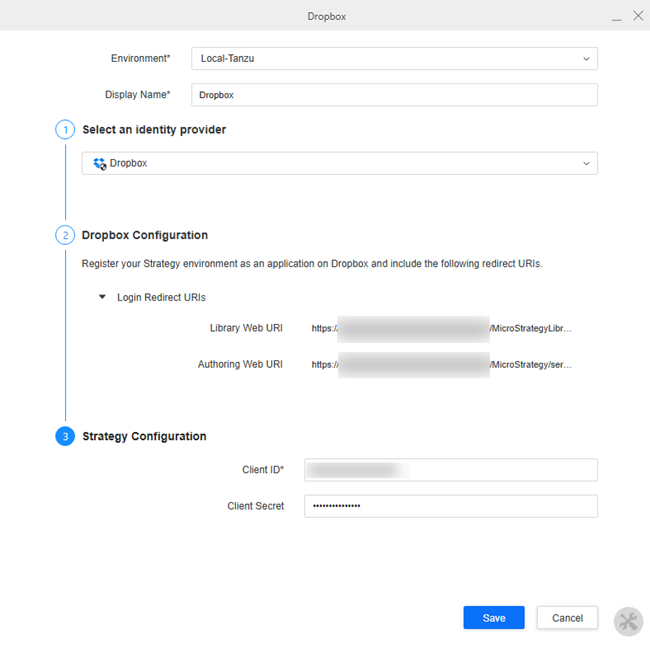Click the Strategy Configuration heading
Screen dimensions: 650x648
(x=144, y=436)
